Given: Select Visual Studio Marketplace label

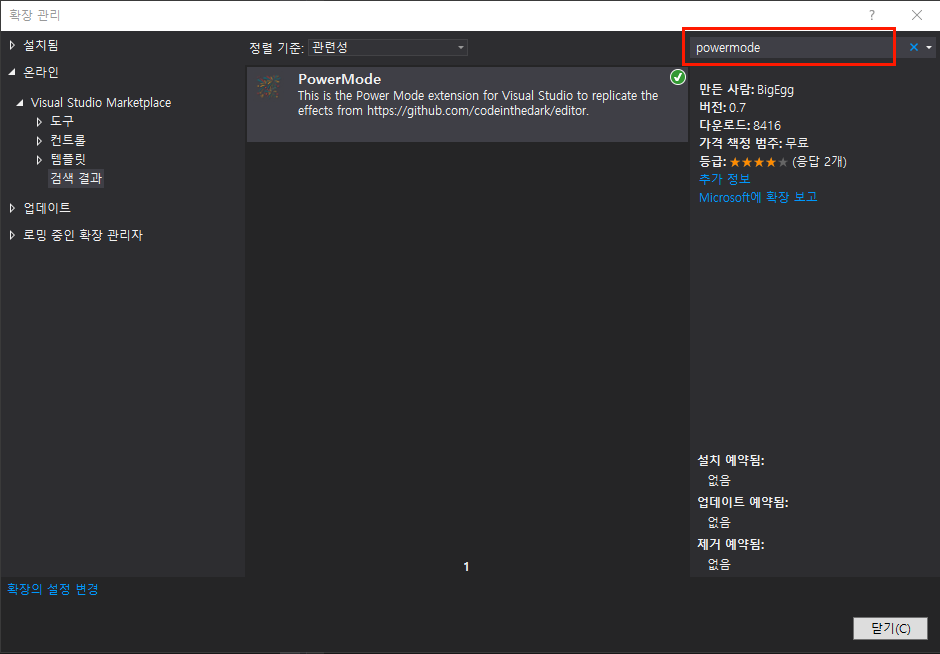Looking at the screenshot, I should [101, 103].
